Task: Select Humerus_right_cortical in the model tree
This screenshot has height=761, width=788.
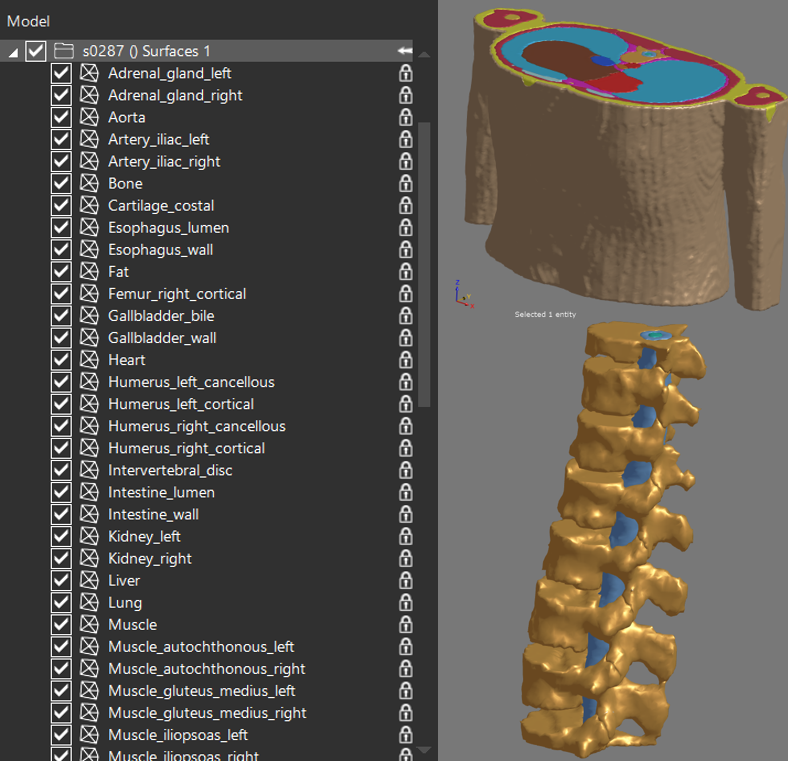Action: tap(186, 448)
